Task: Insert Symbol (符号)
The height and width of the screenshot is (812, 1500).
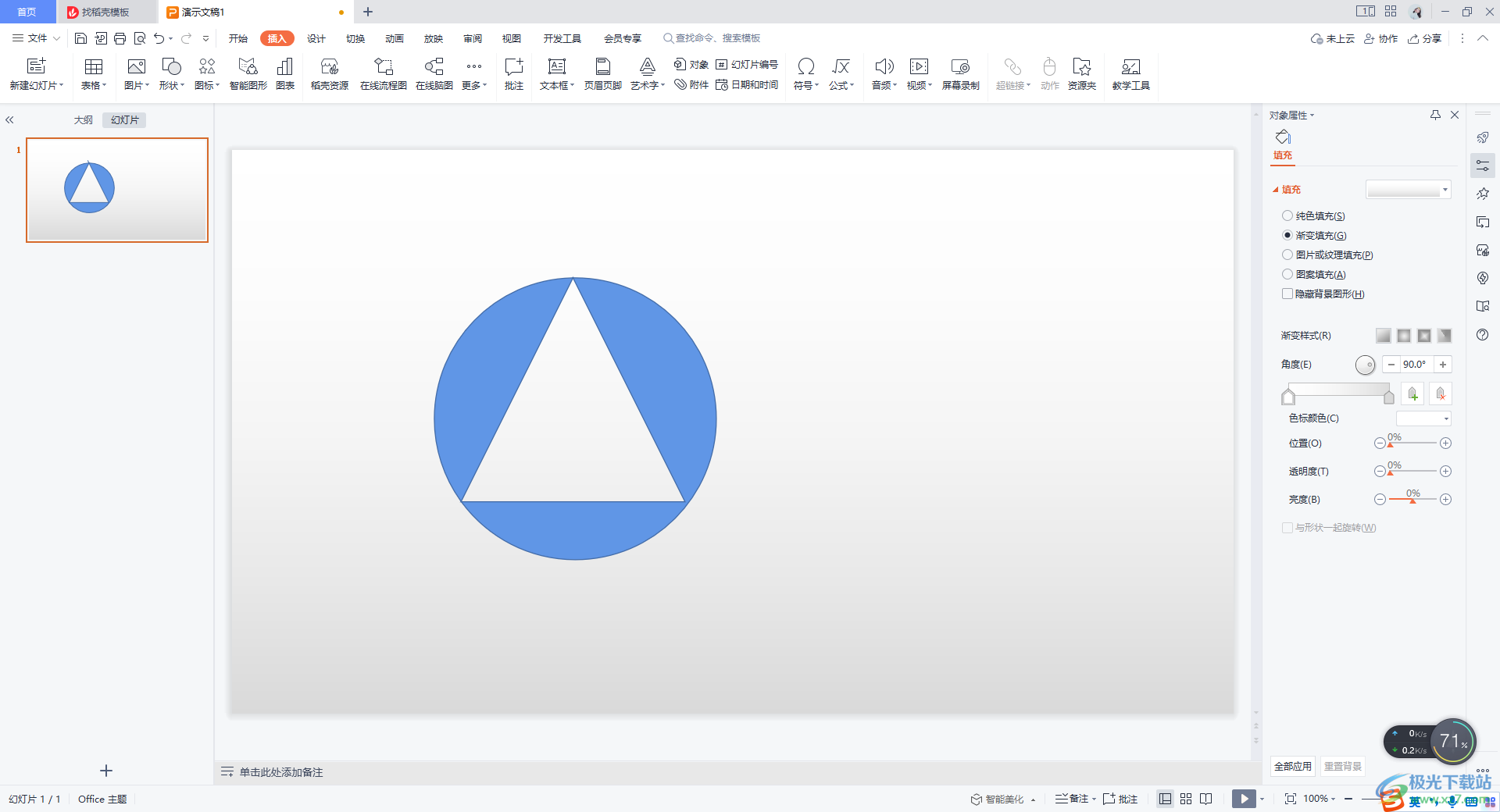Action: click(x=806, y=73)
